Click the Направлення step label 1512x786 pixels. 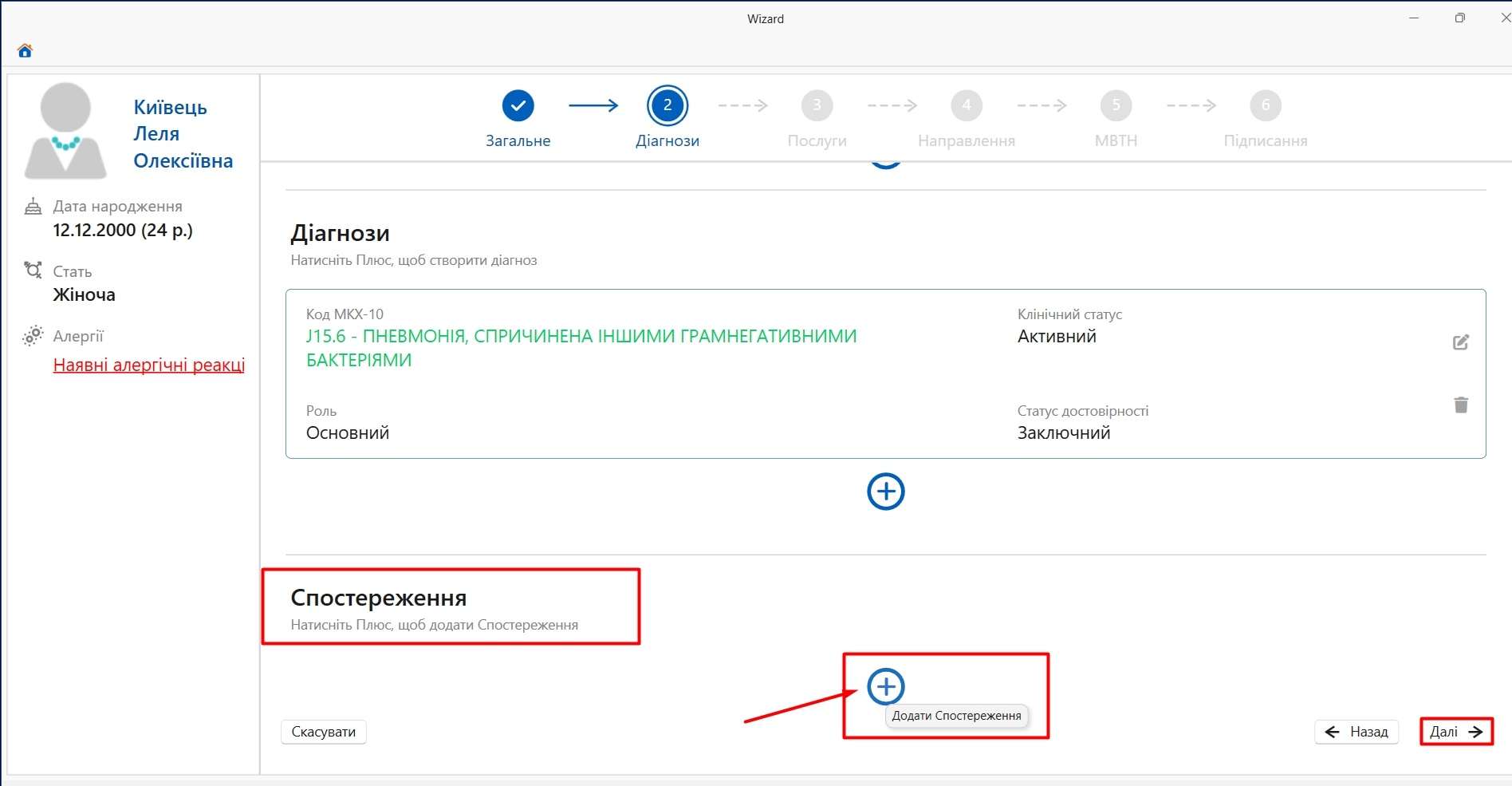coord(967,141)
